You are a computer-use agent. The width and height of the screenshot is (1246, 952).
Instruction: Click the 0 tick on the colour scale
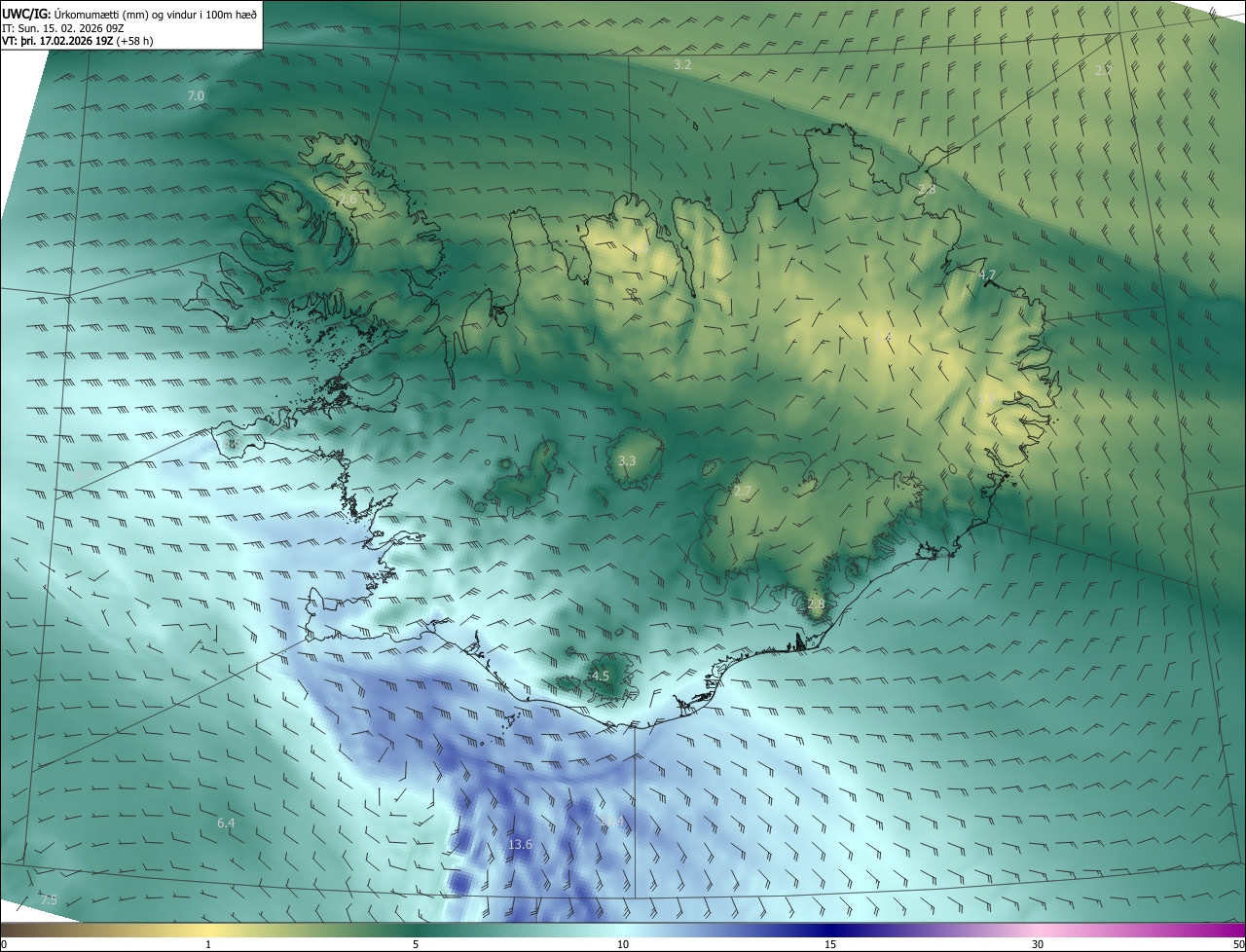[4, 944]
